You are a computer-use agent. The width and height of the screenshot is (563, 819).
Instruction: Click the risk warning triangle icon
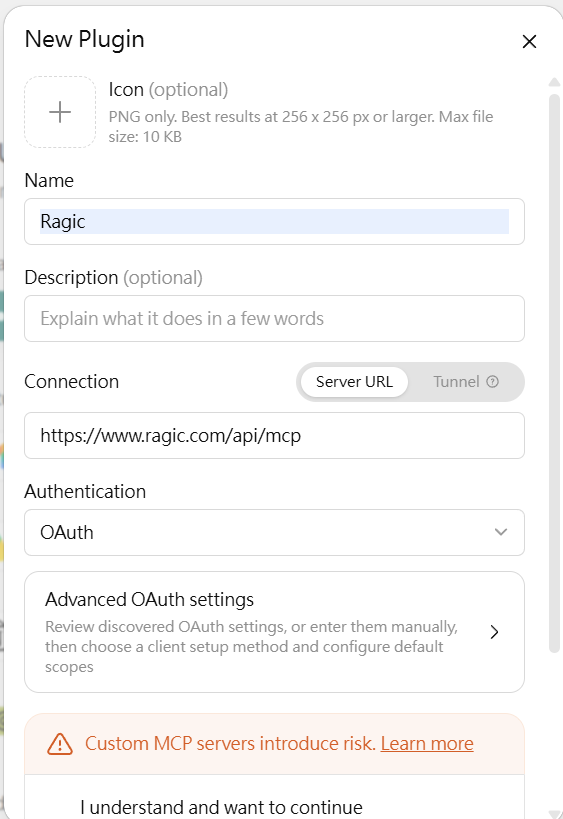pos(60,744)
